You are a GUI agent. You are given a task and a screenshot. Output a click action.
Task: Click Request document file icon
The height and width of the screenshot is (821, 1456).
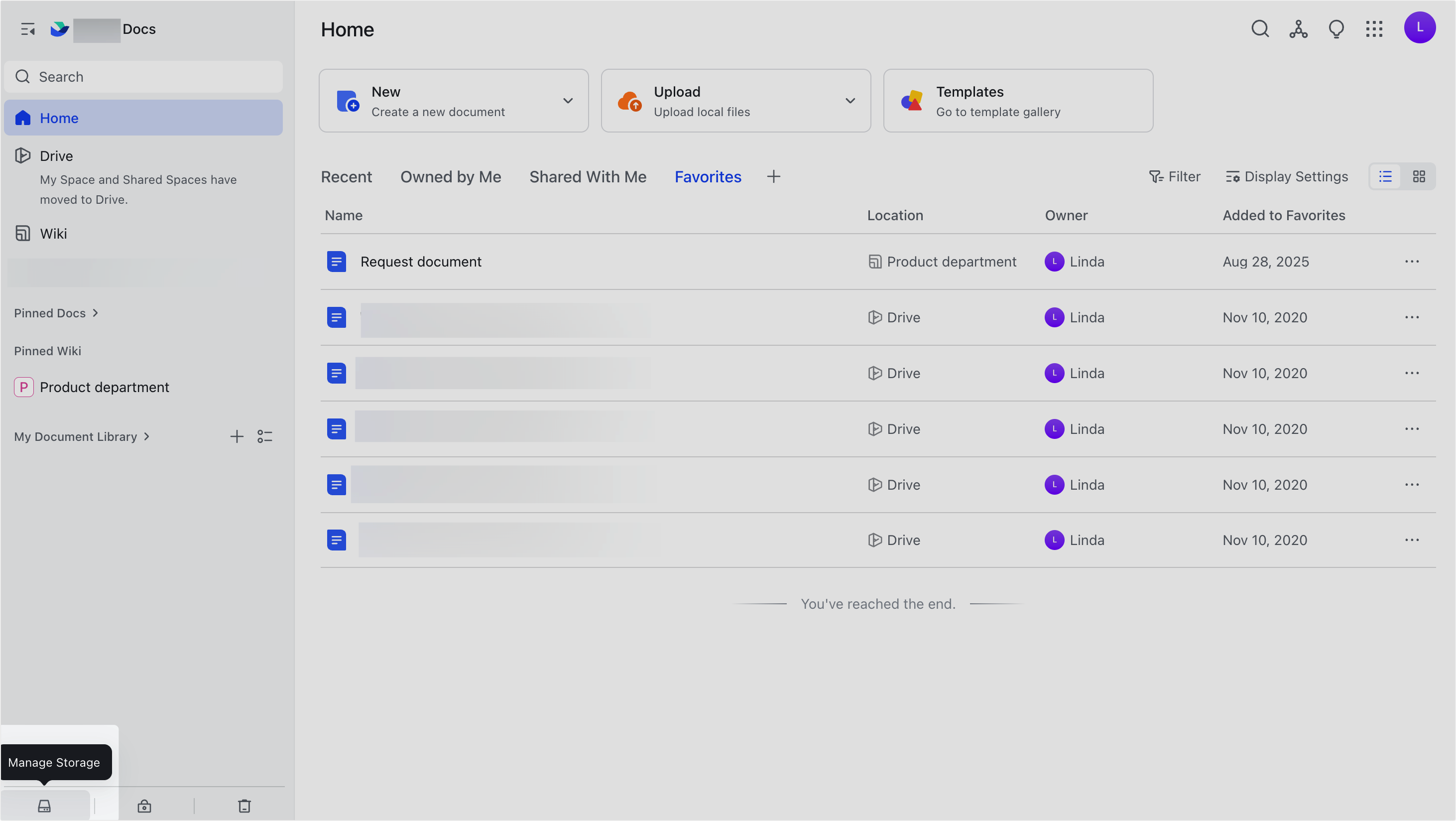(336, 262)
